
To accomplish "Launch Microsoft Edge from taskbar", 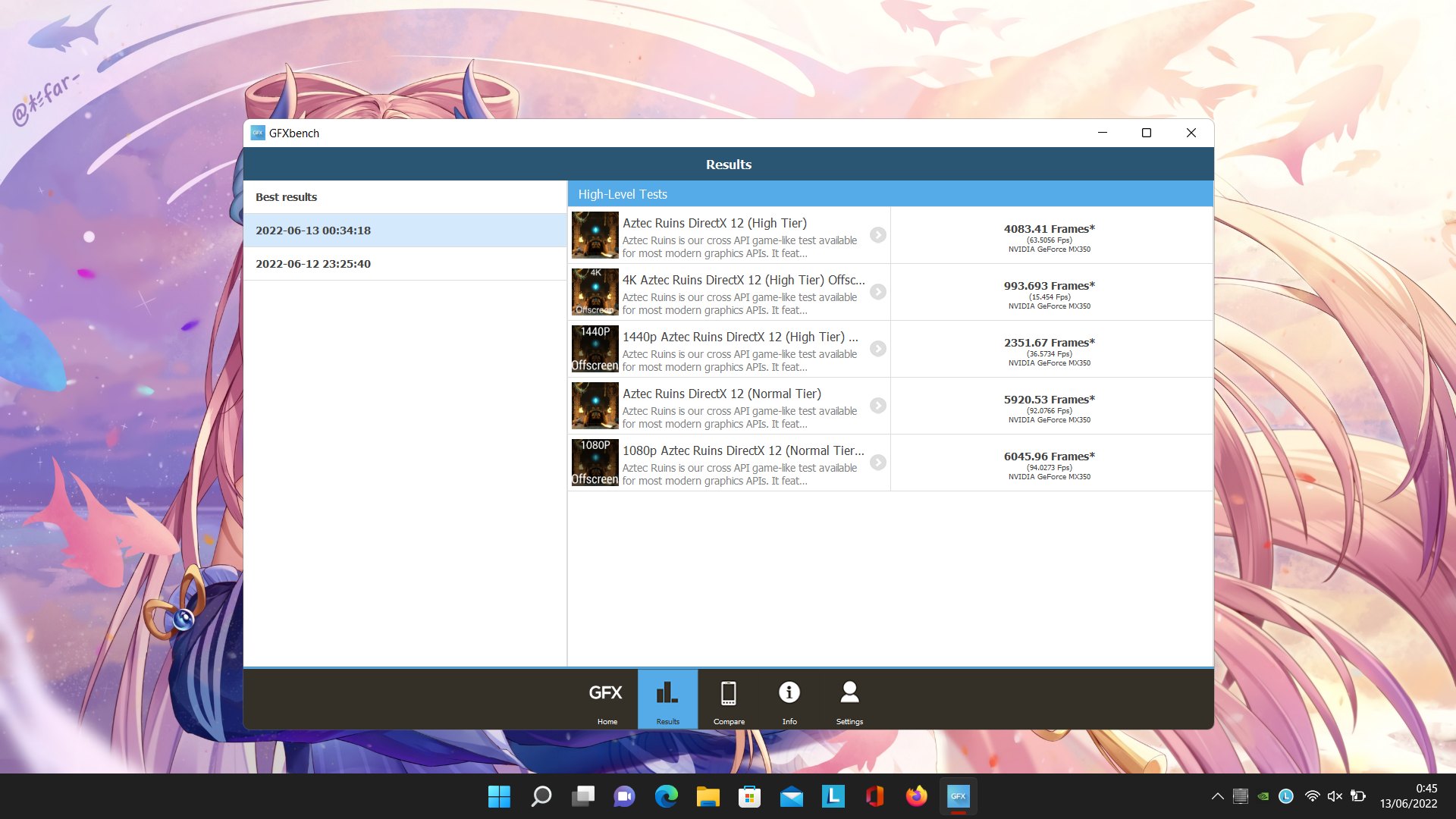I will coord(667,796).
